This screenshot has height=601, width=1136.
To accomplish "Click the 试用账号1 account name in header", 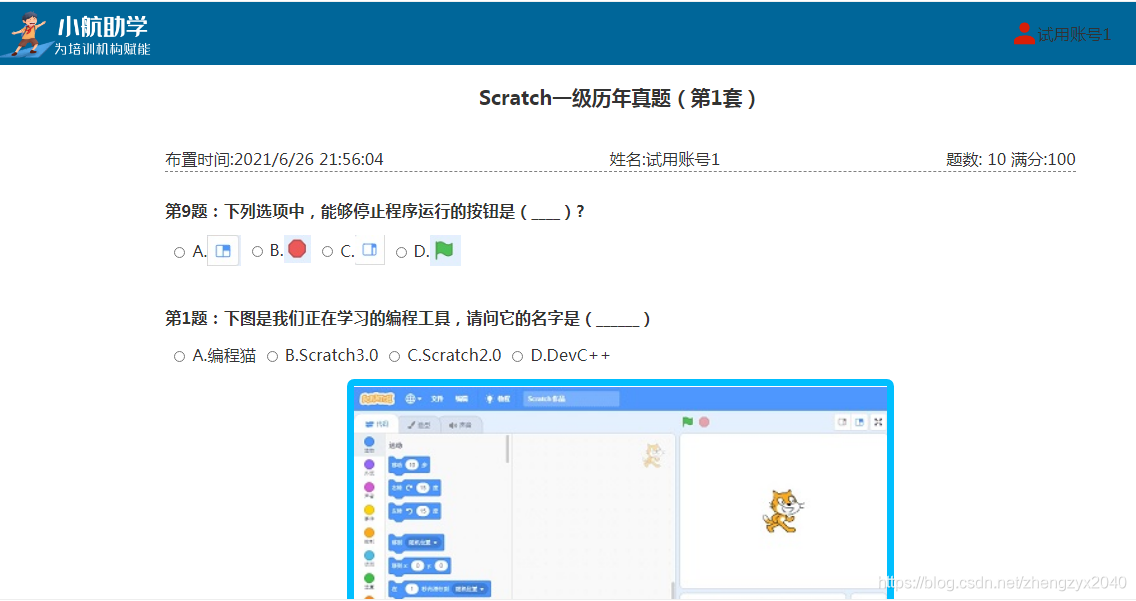I will point(1074,34).
